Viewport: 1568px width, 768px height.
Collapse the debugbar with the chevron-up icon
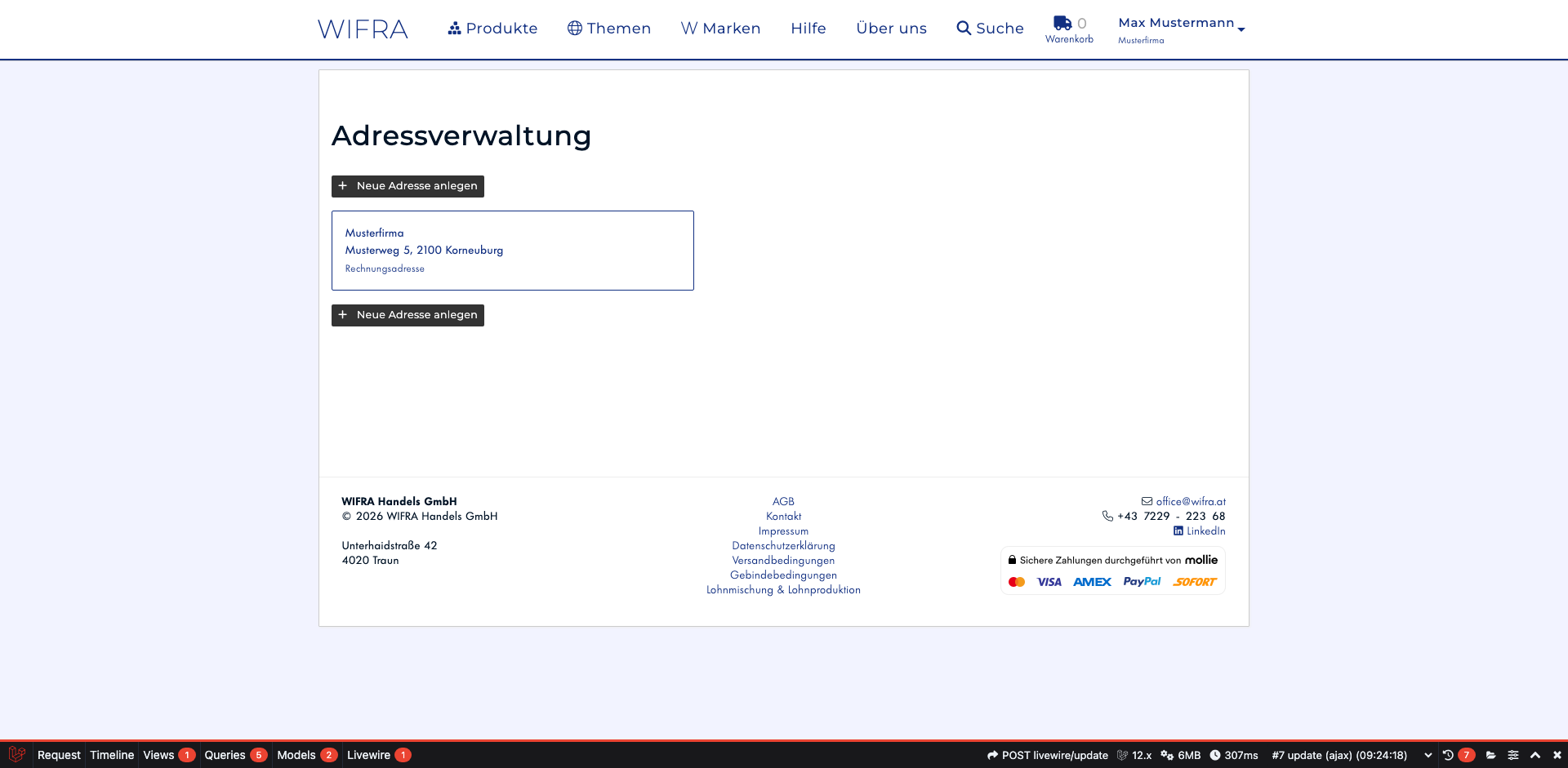[1535, 755]
